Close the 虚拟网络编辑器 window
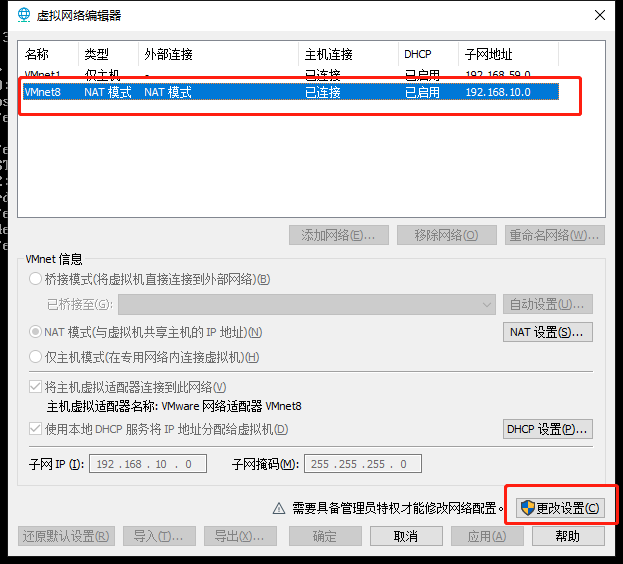Screen dimensions: 623x564 (600, 15)
